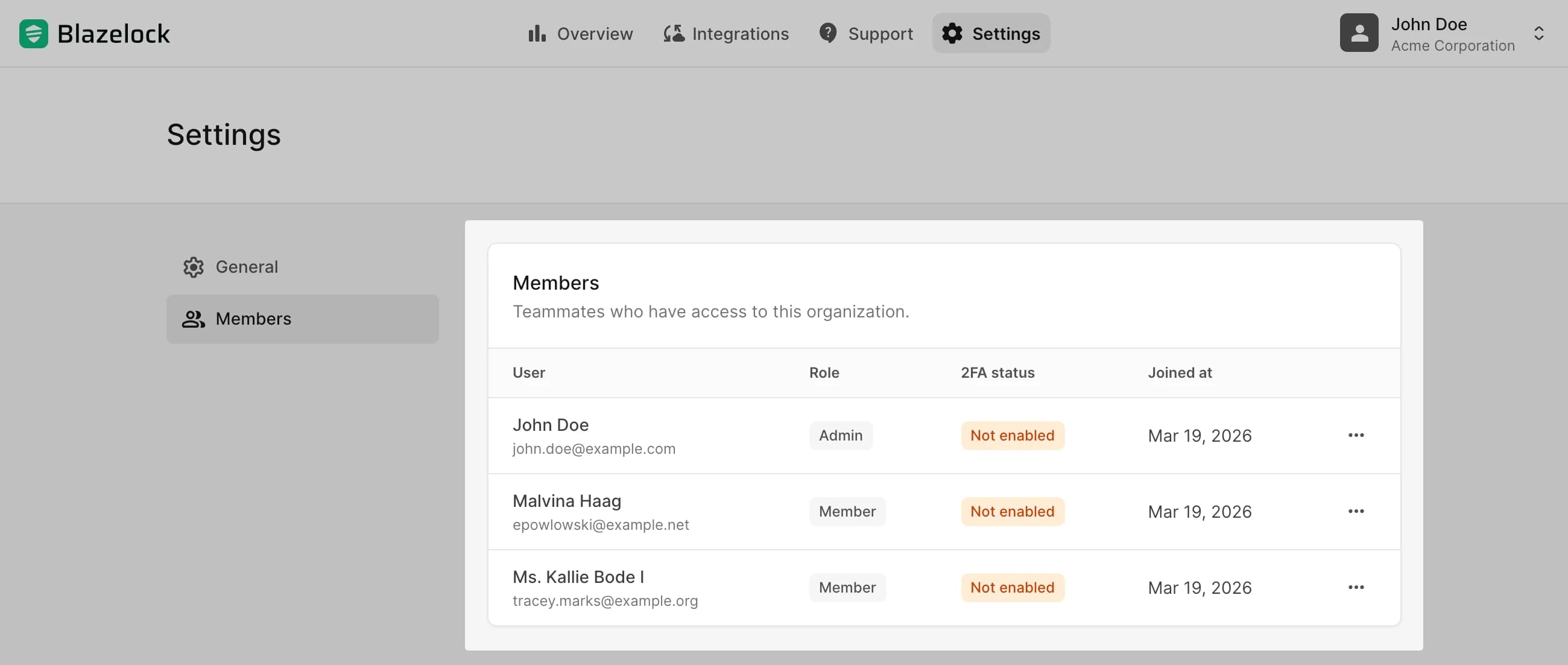
Task: Click Malvina Haag's Member role badge
Action: (x=847, y=512)
